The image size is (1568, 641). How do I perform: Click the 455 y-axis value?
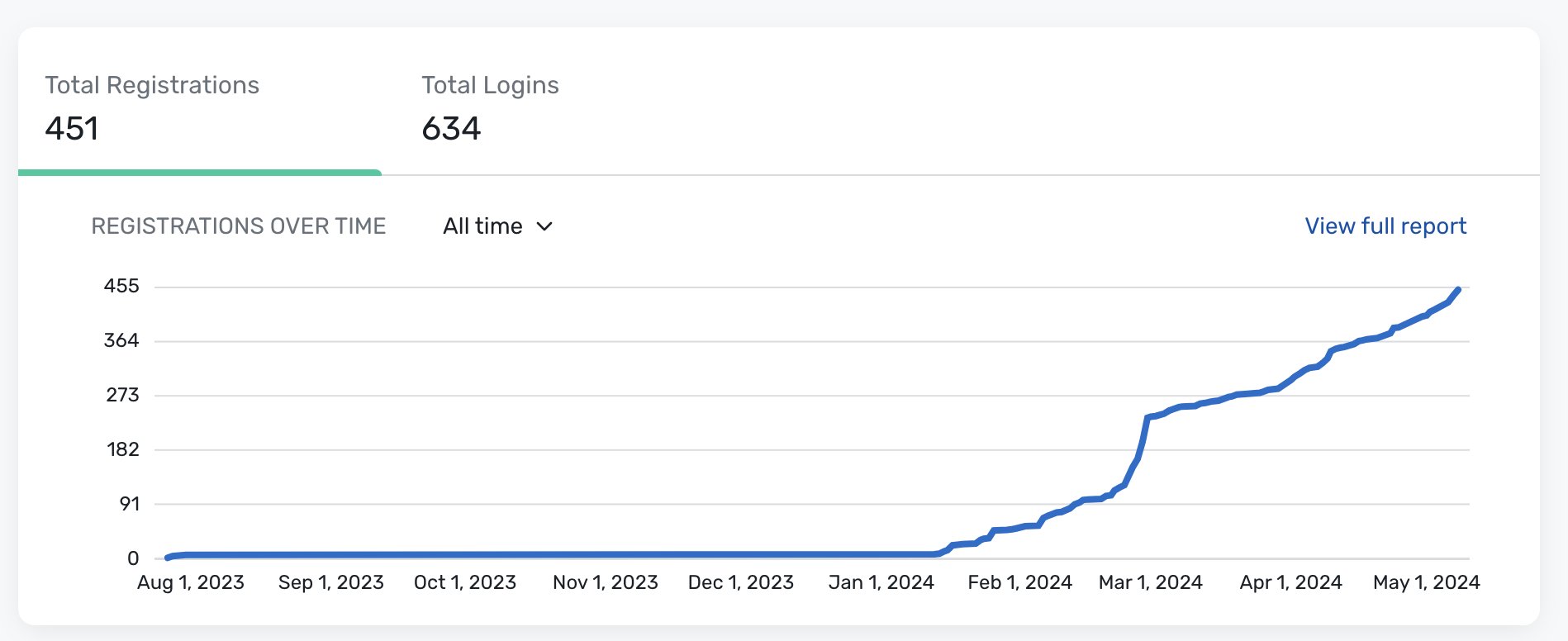[121, 287]
